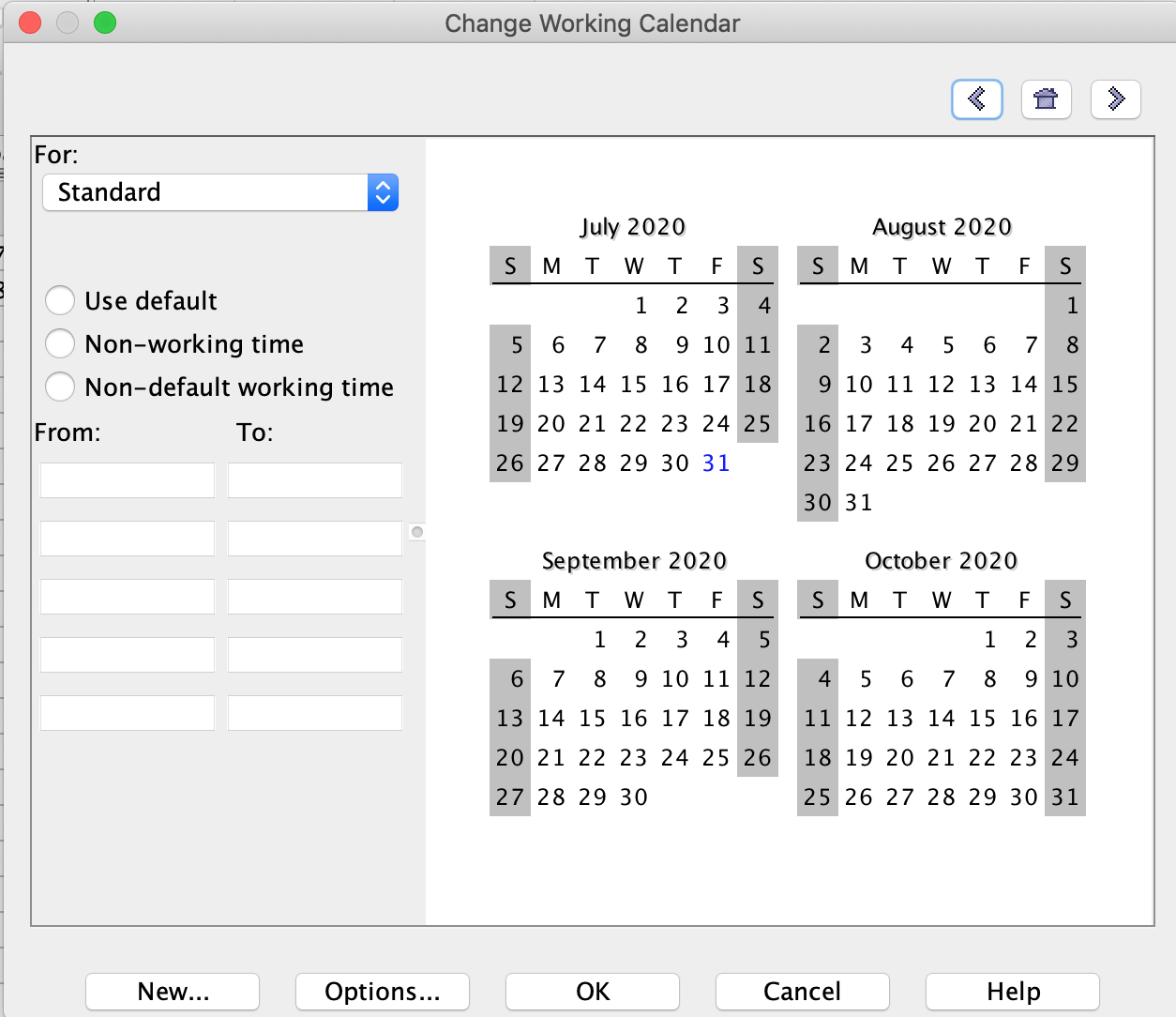
Task: Select September 25, 2020
Action: 716,757
